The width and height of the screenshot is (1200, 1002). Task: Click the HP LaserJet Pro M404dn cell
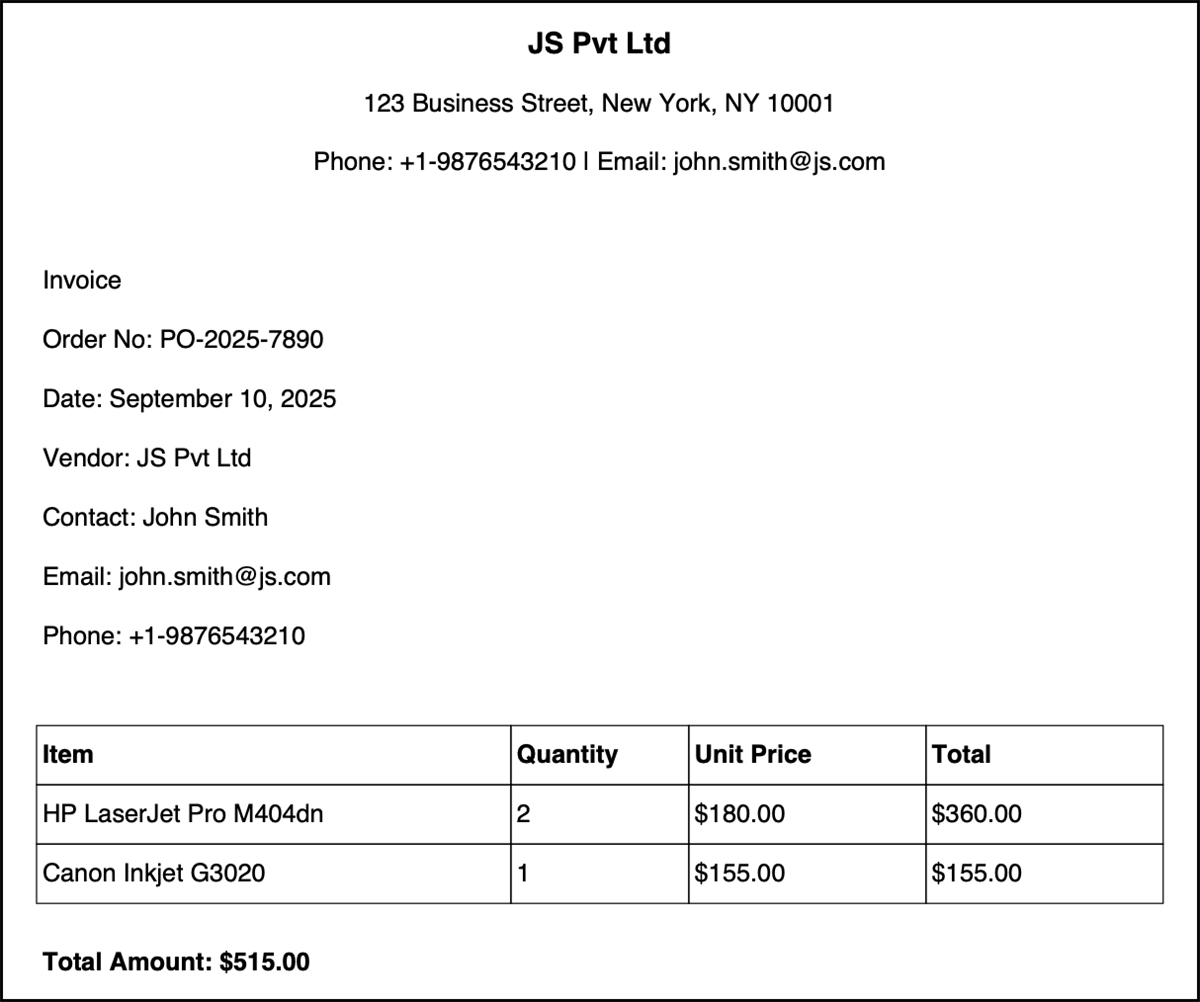[183, 814]
